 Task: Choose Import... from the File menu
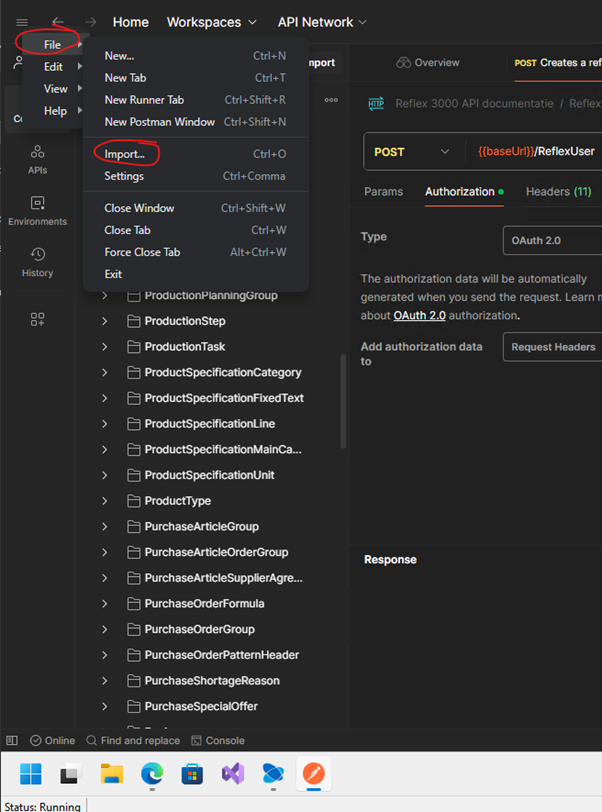(195, 154)
